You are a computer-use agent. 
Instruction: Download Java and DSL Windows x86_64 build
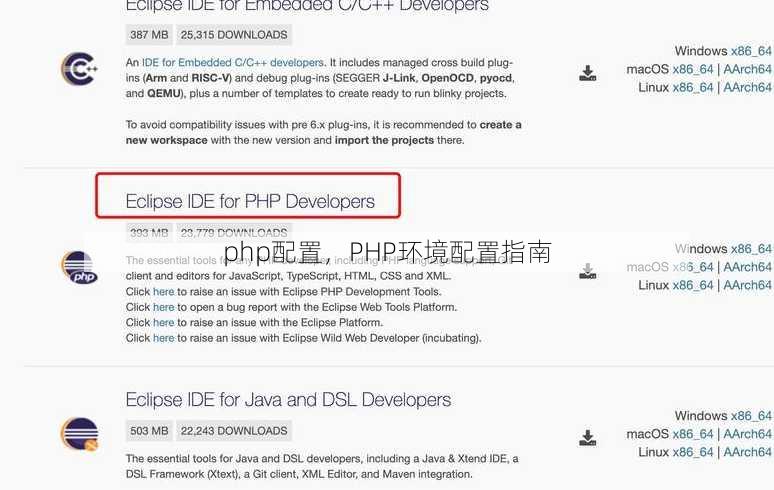pyautogui.click(x=751, y=416)
